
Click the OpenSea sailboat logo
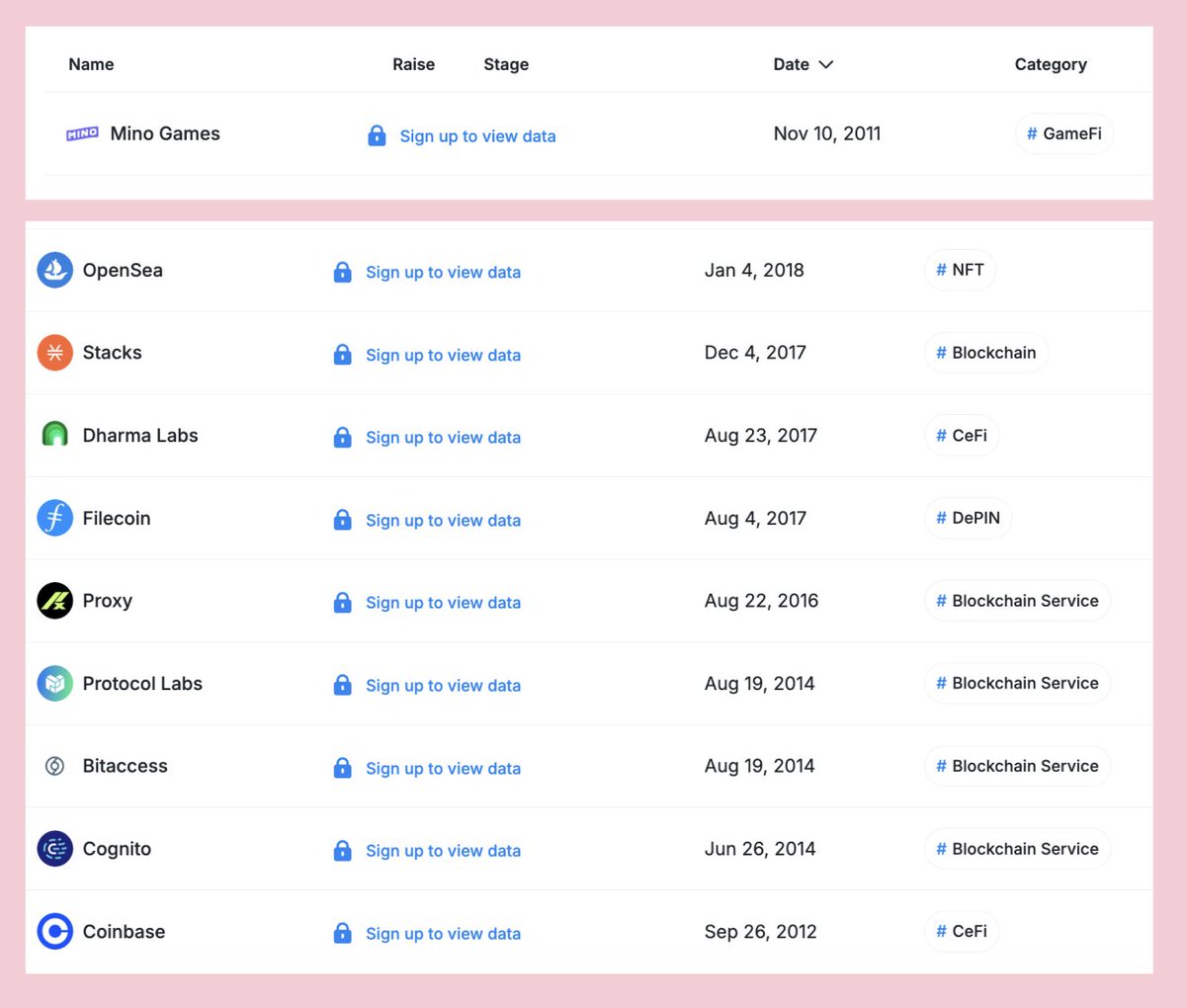(x=54, y=270)
